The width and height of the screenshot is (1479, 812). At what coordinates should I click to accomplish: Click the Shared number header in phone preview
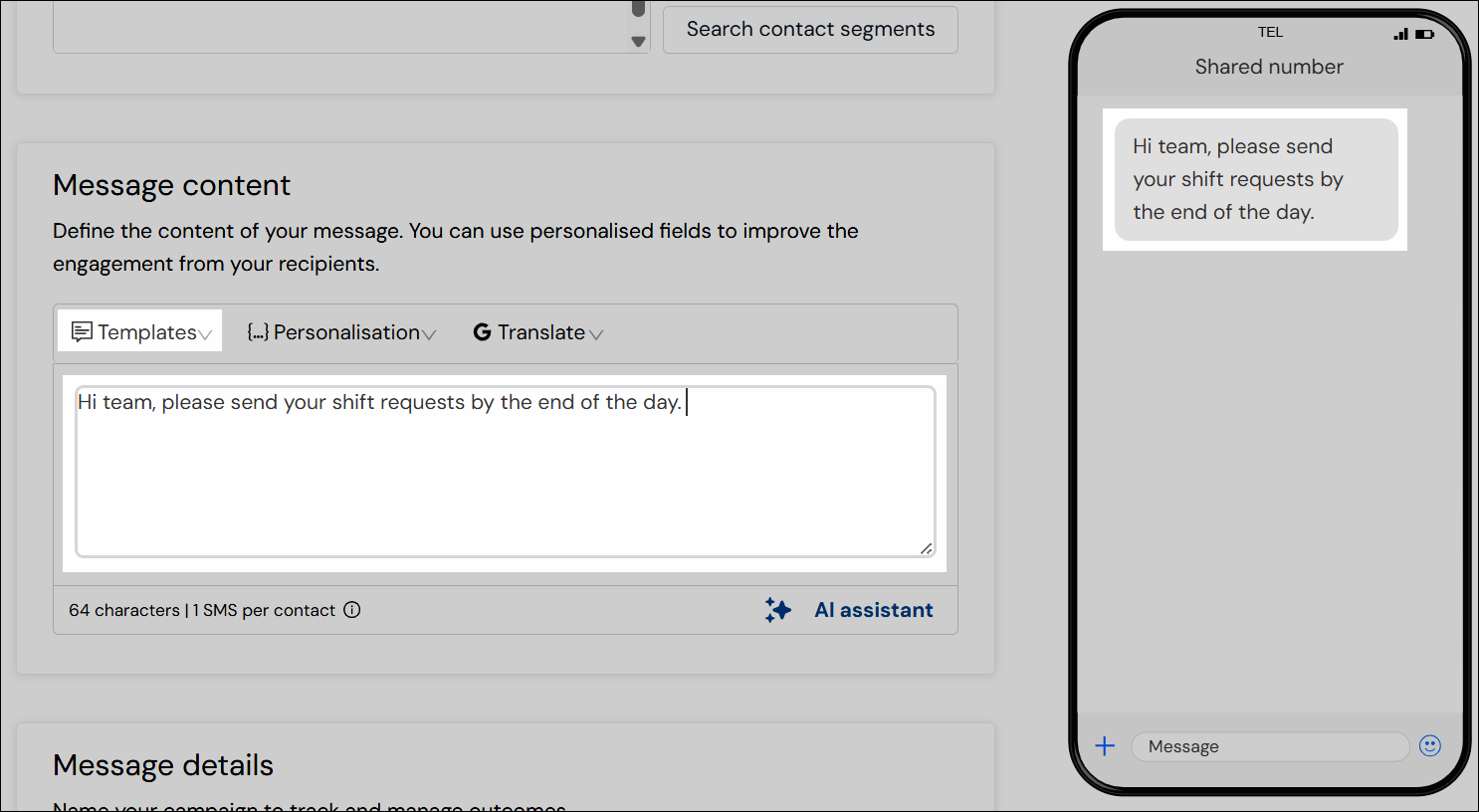(x=1269, y=67)
